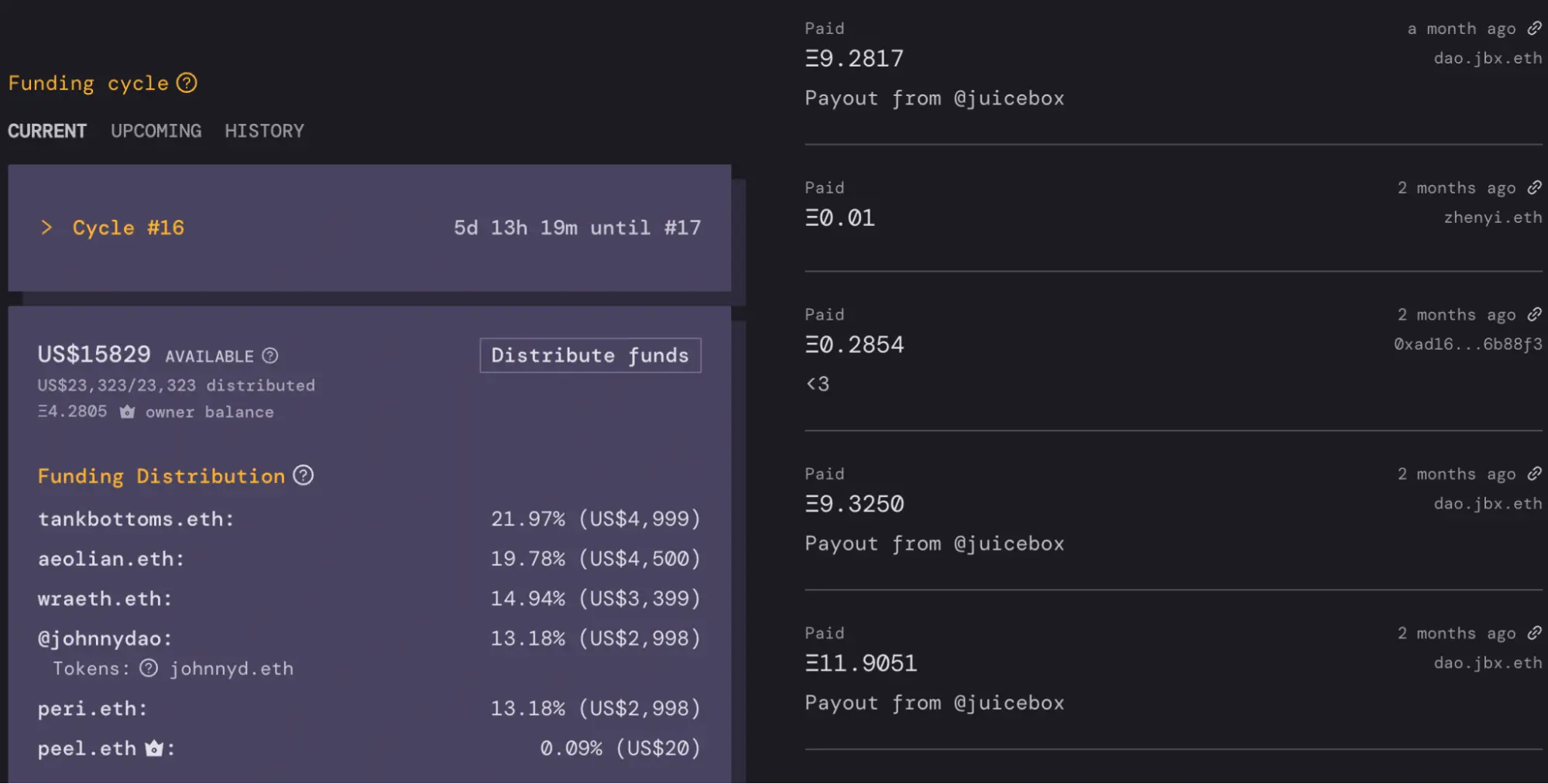Open the link icon on the 9.3250 payment

1534,474
